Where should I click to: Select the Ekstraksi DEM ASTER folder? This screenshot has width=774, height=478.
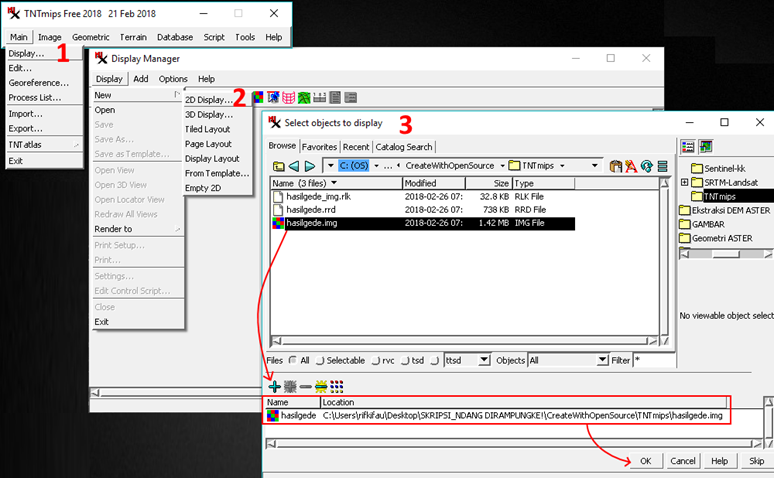tap(725, 210)
